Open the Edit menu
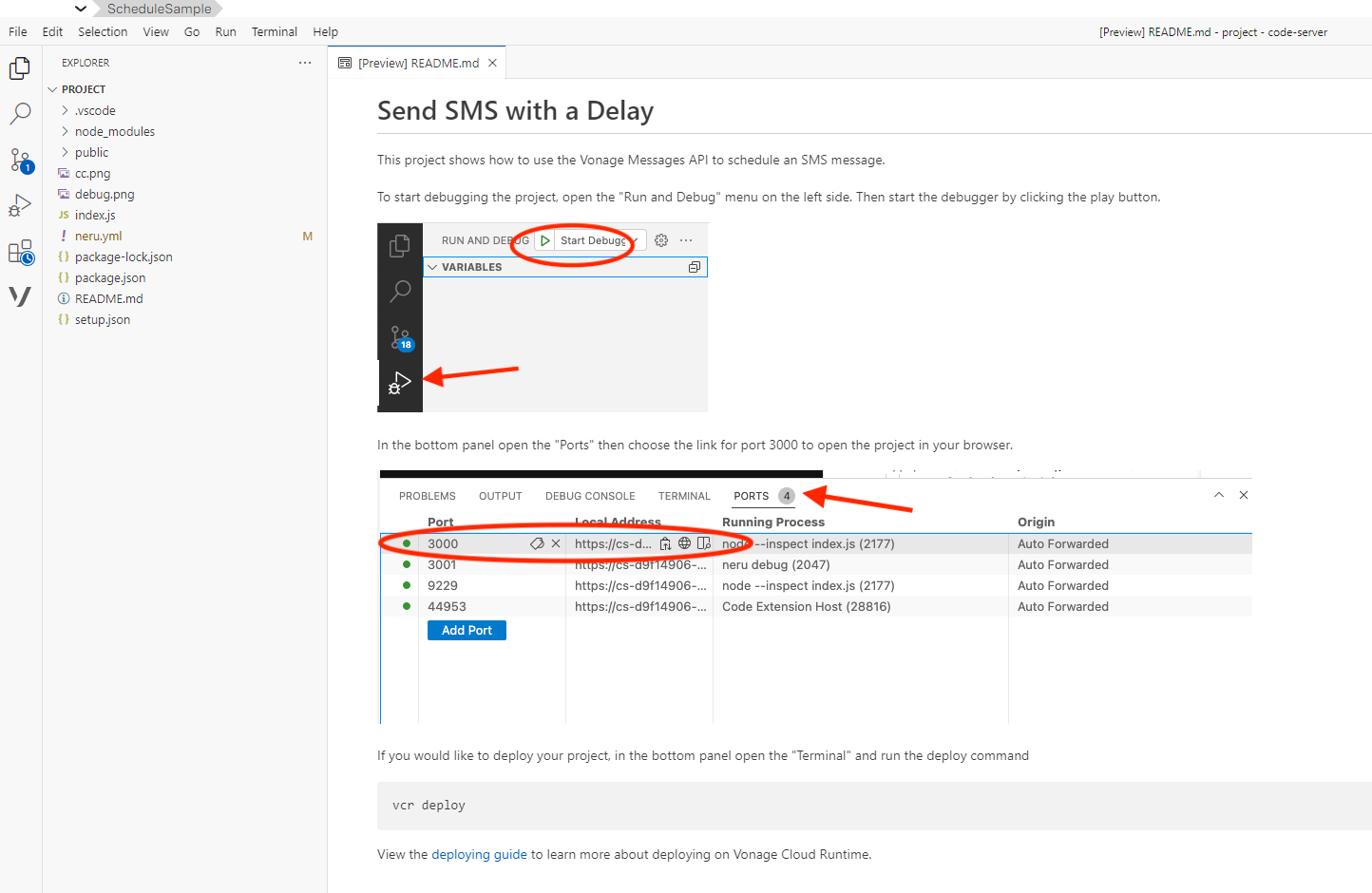This screenshot has width=1372, height=893. point(52,31)
